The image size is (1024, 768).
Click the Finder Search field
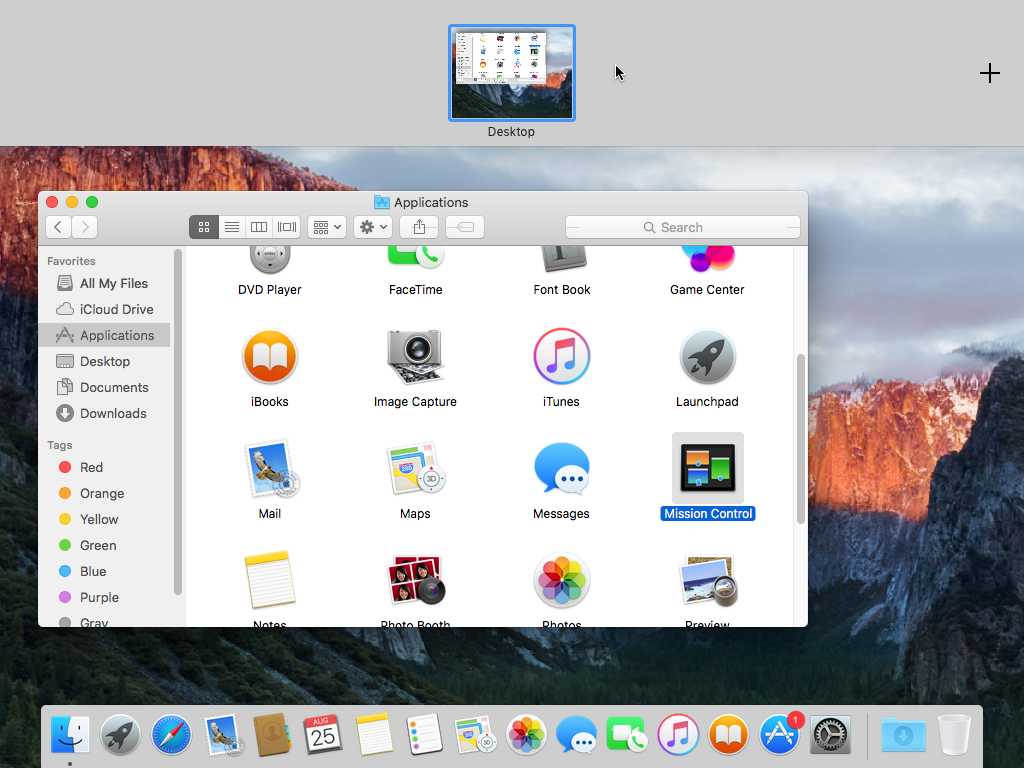(x=682, y=227)
